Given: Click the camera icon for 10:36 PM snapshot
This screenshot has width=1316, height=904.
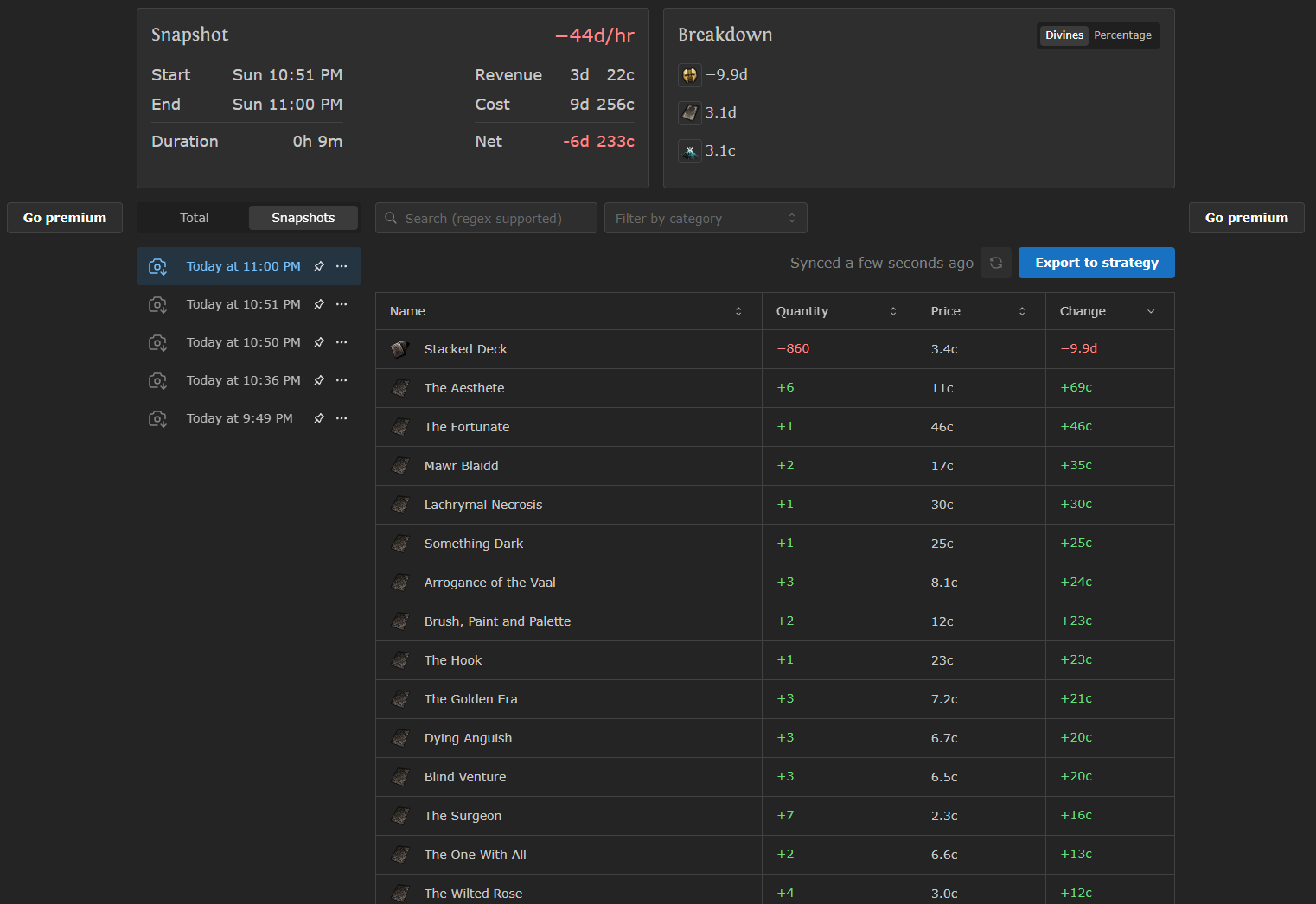Looking at the screenshot, I should pos(157,380).
